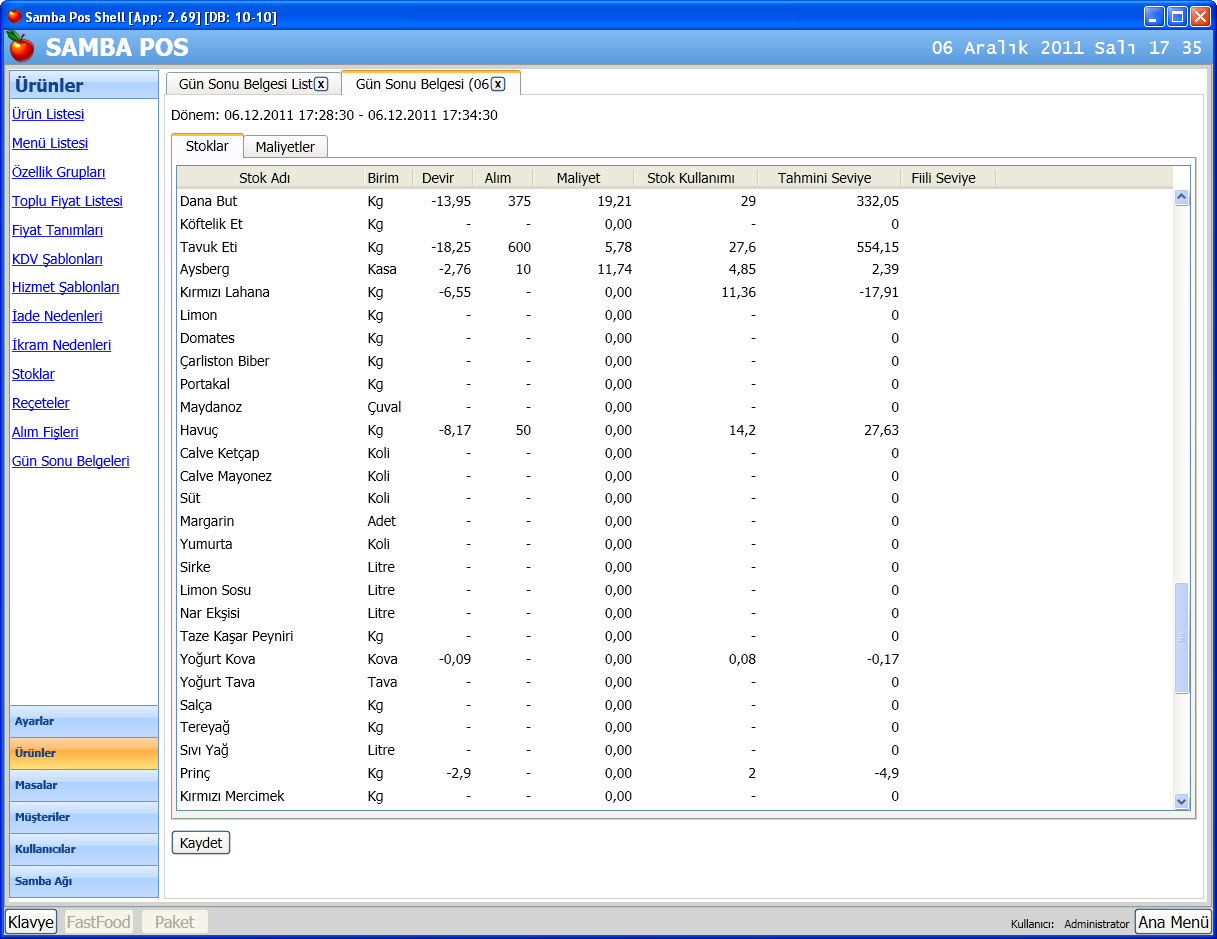The image size is (1217, 939).
Task: Sort by the Stok Adı column header
Action: [x=265, y=178]
